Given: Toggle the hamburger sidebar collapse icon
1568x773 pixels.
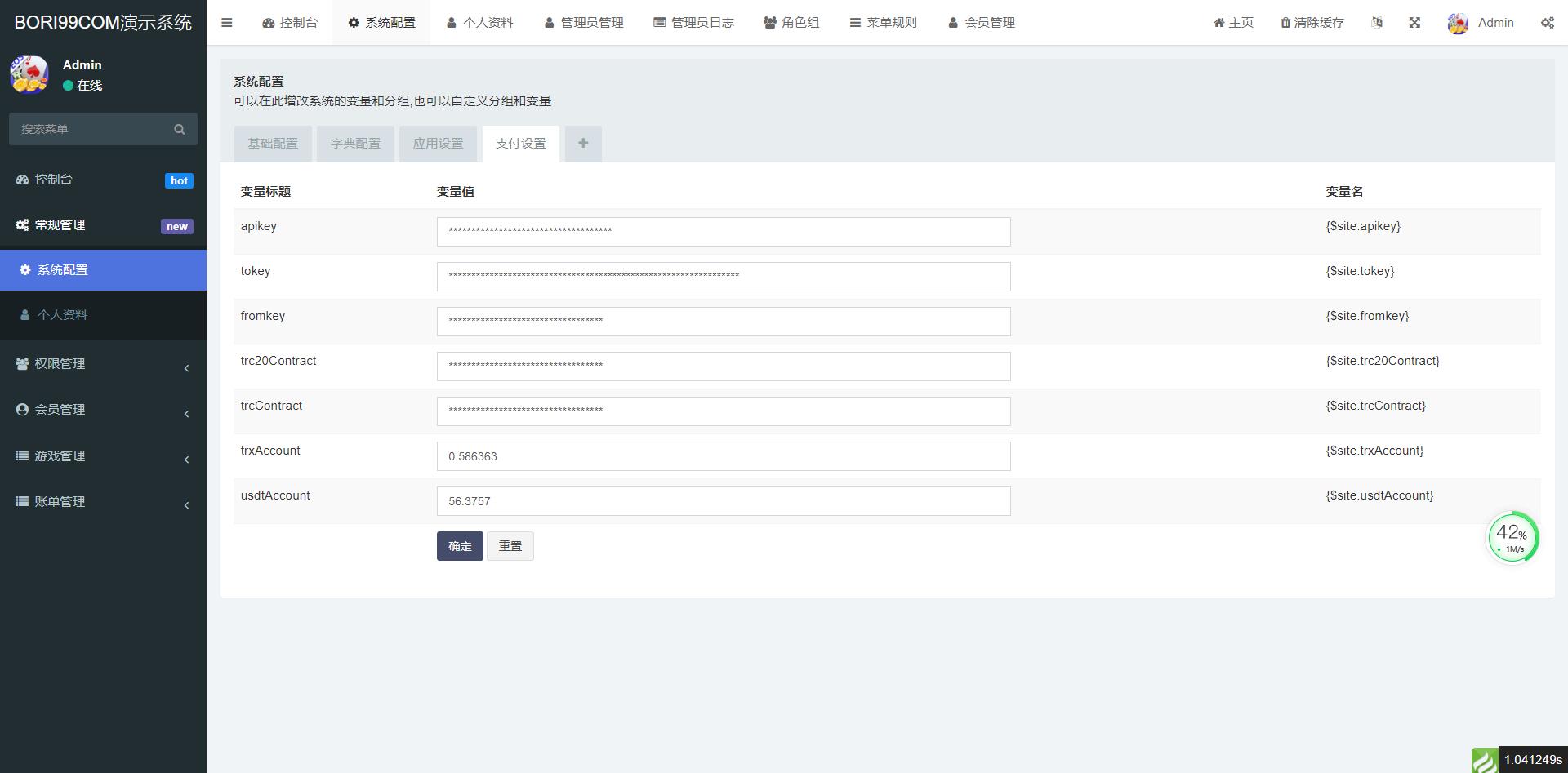Looking at the screenshot, I should (227, 23).
